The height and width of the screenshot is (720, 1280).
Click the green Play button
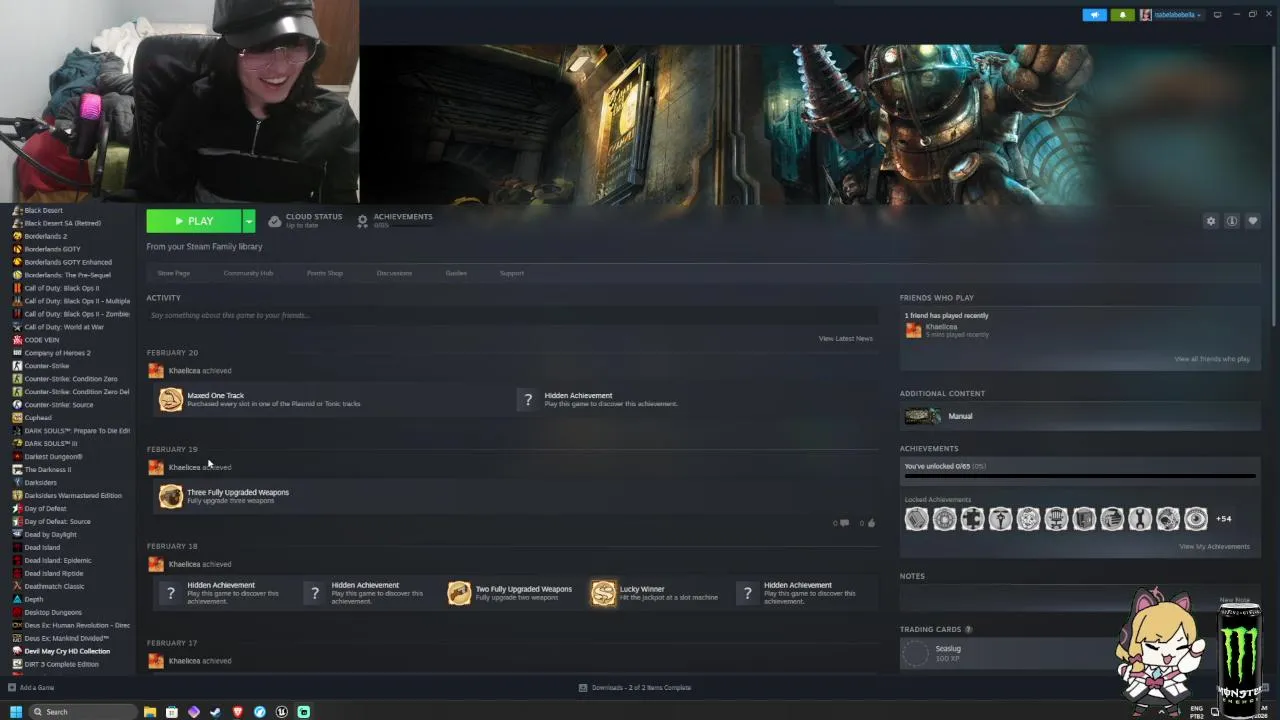[x=194, y=221]
